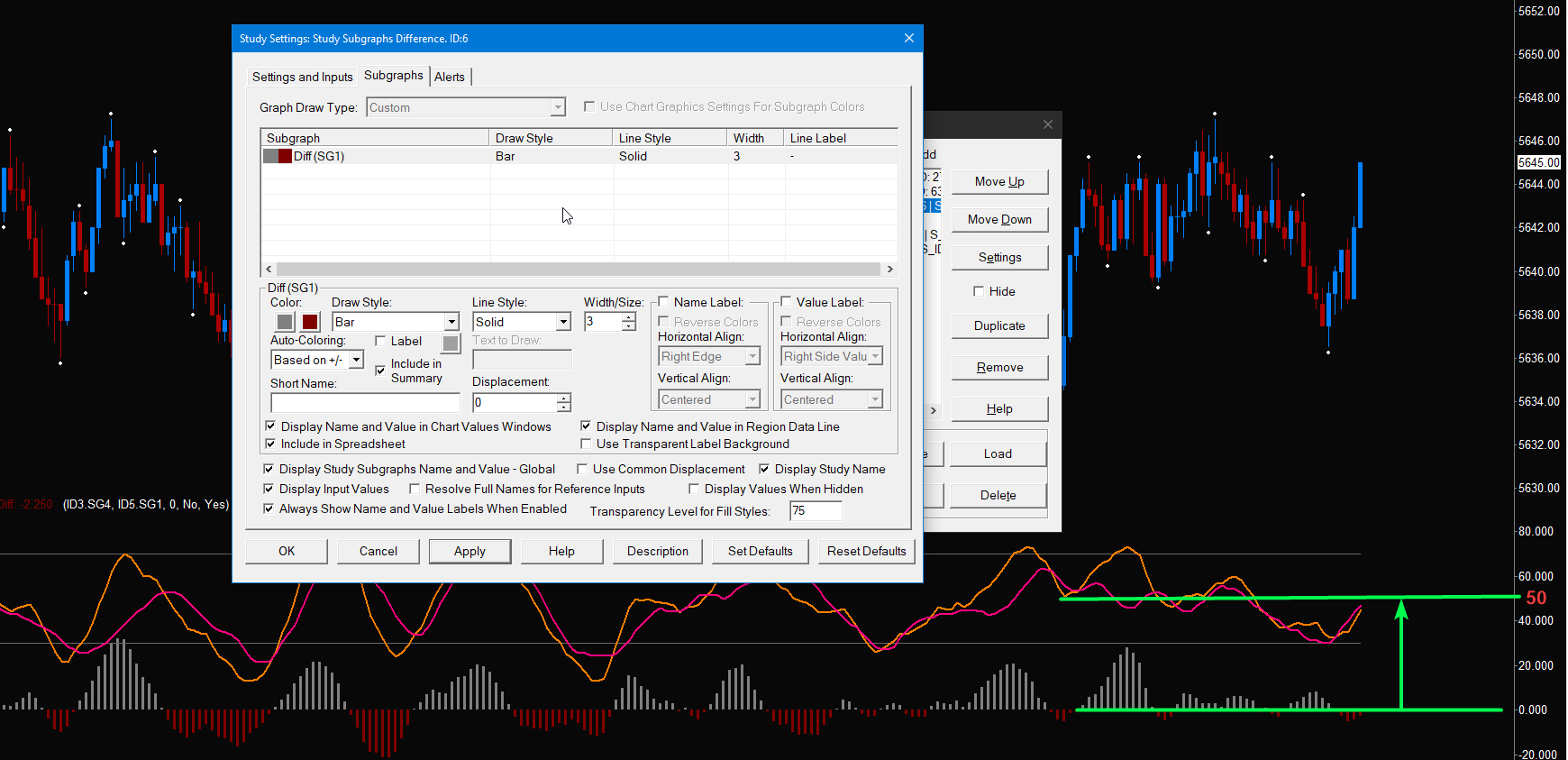Check Use Transparent Label Background
Screen dimensions: 1568x760
click(587, 444)
